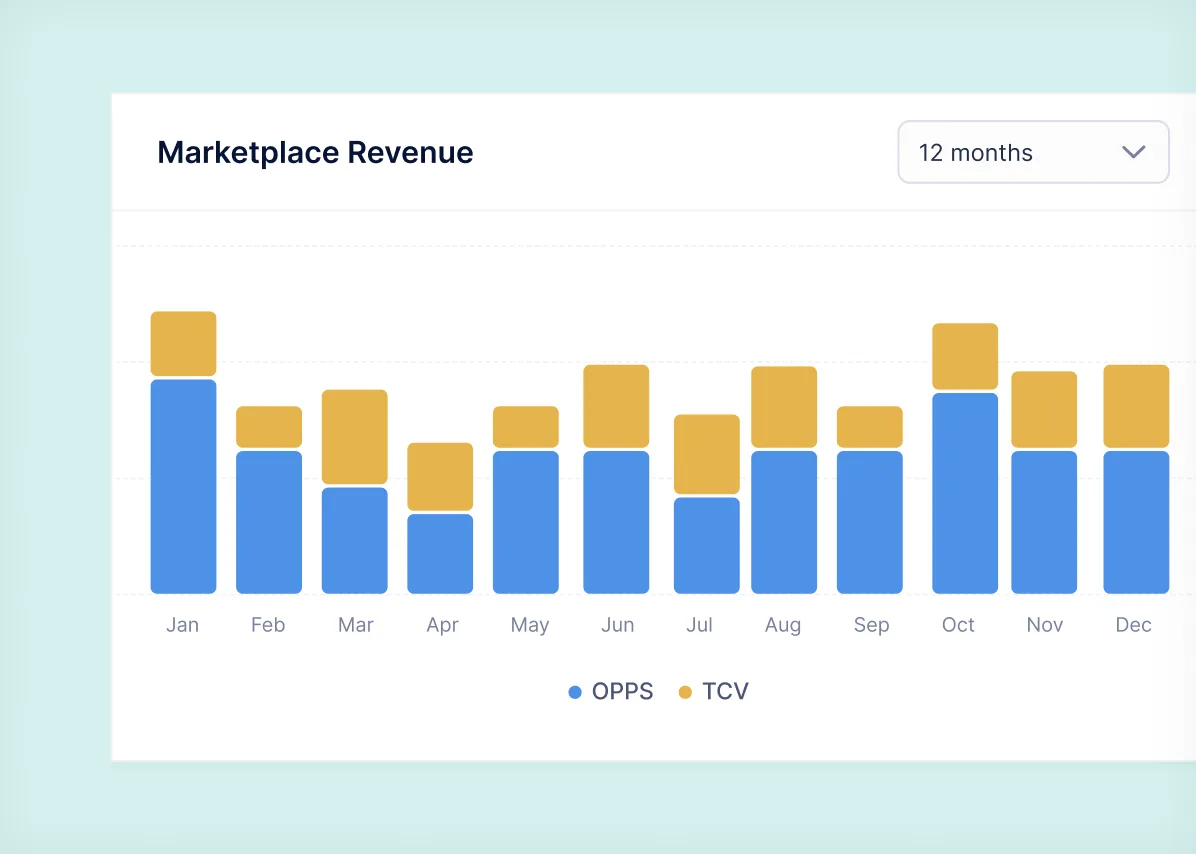Screen dimensions: 1196x854
Task: Select the blue OPPS bar for Apr
Action: click(440, 554)
